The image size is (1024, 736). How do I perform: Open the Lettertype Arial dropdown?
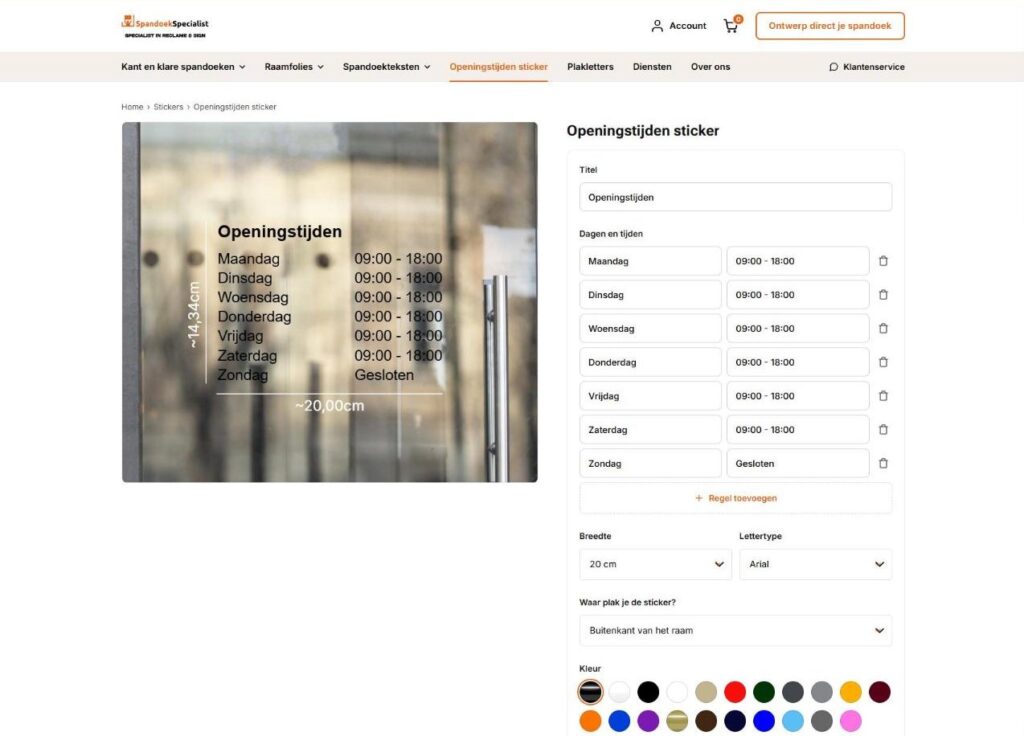(x=815, y=564)
